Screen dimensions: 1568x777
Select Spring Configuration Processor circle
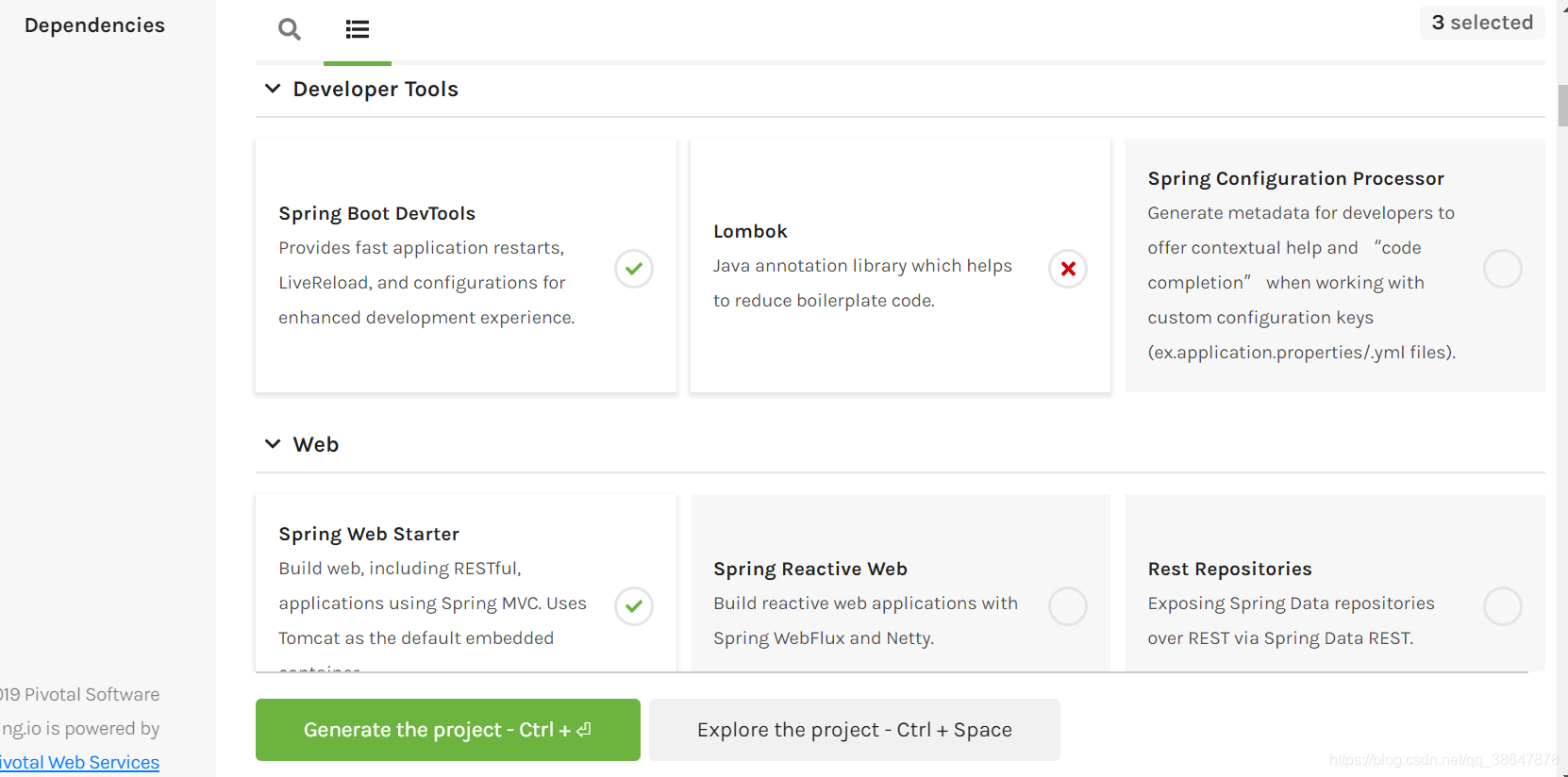[1503, 269]
